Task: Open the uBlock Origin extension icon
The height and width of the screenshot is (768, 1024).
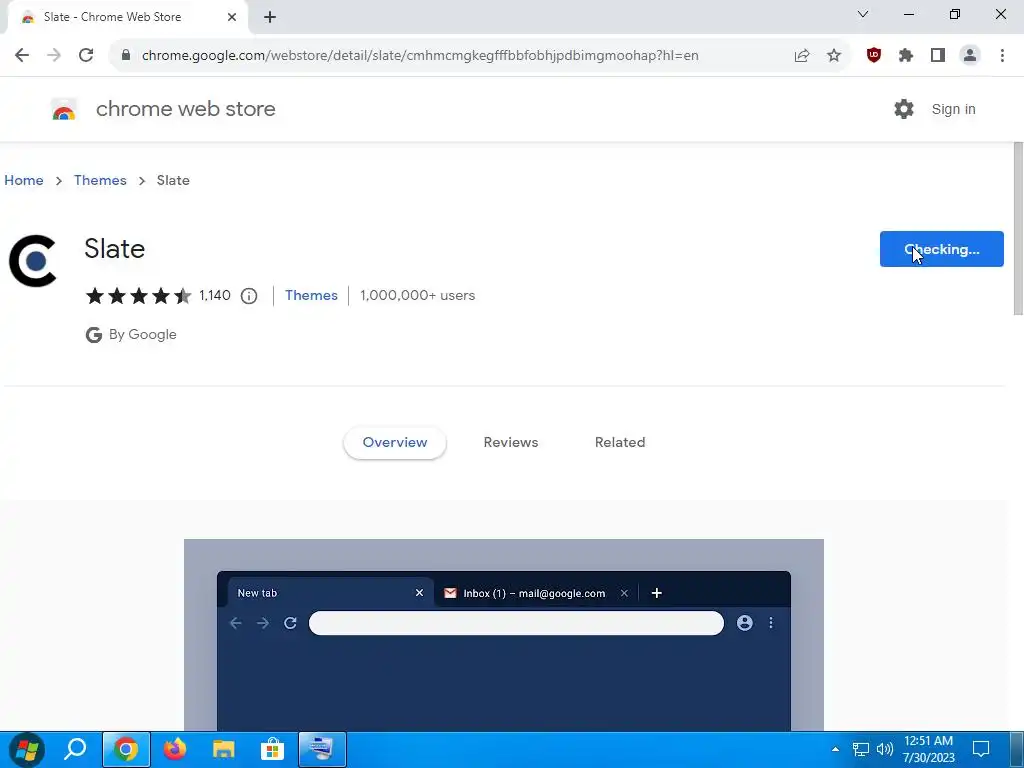Action: click(x=874, y=56)
